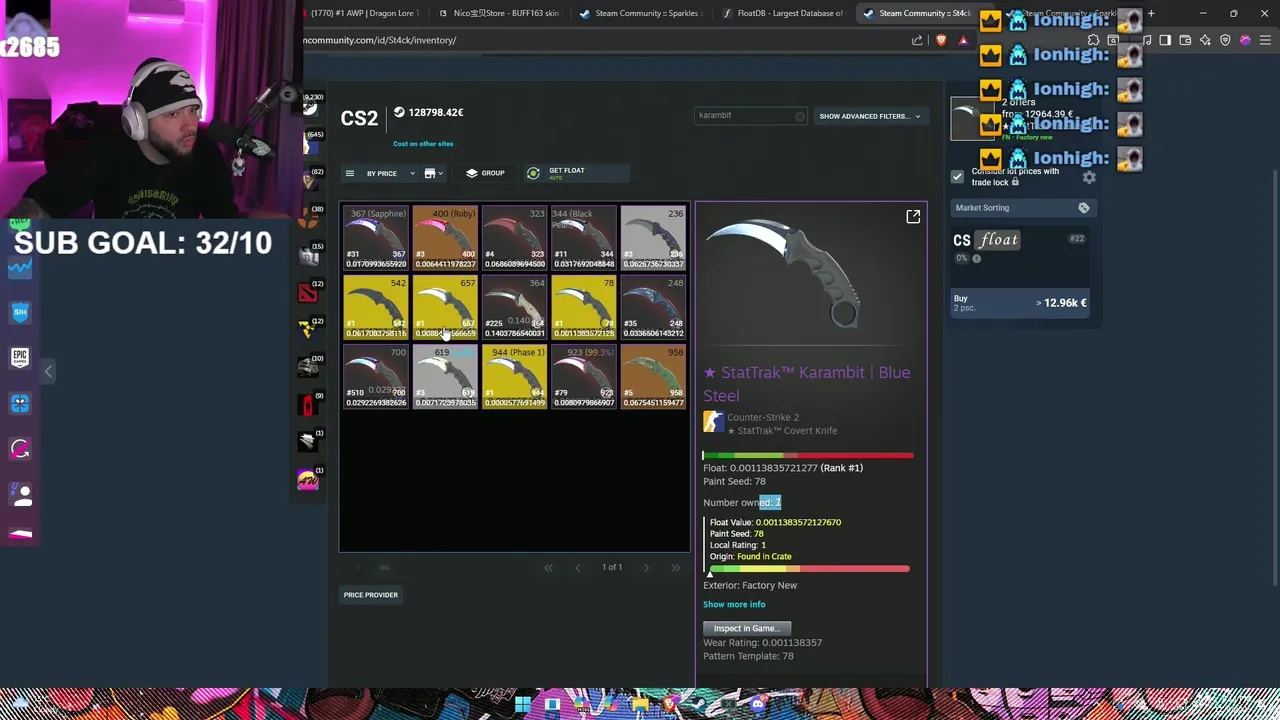Clear the karambit search text
Screen dimensions: 1280x720
[799, 116]
